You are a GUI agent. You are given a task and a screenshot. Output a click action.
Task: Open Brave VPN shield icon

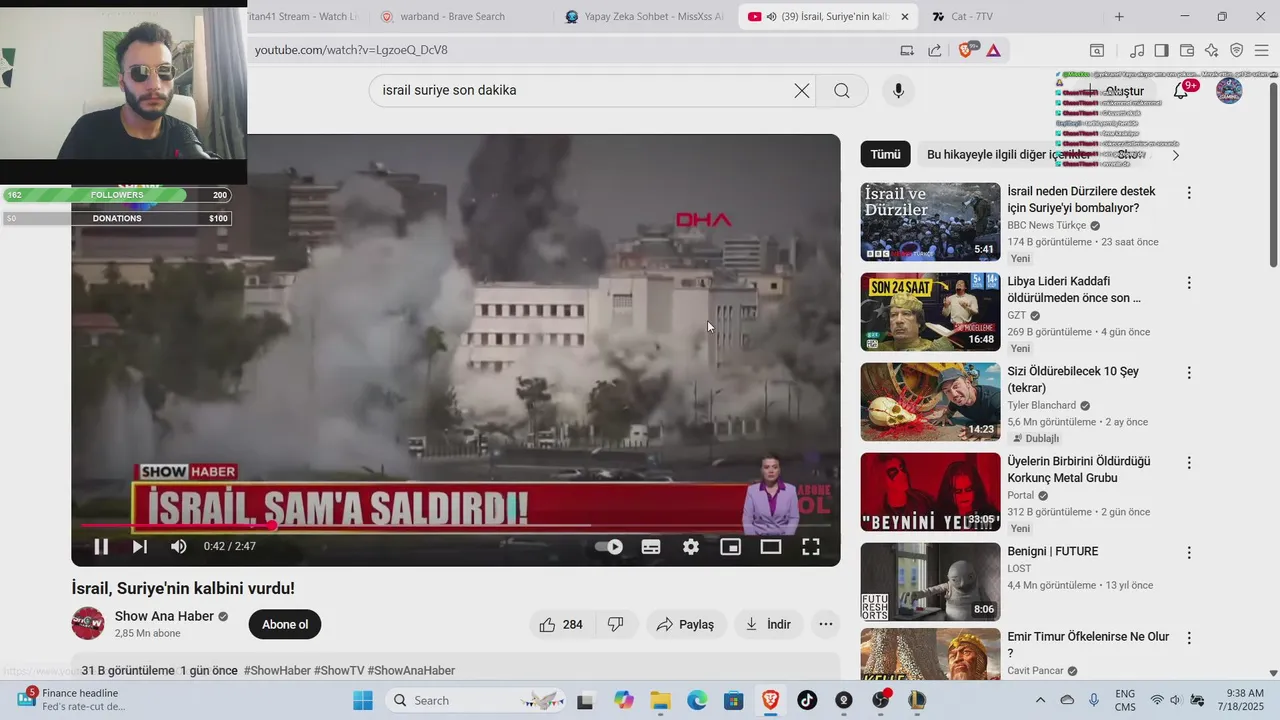1236,50
